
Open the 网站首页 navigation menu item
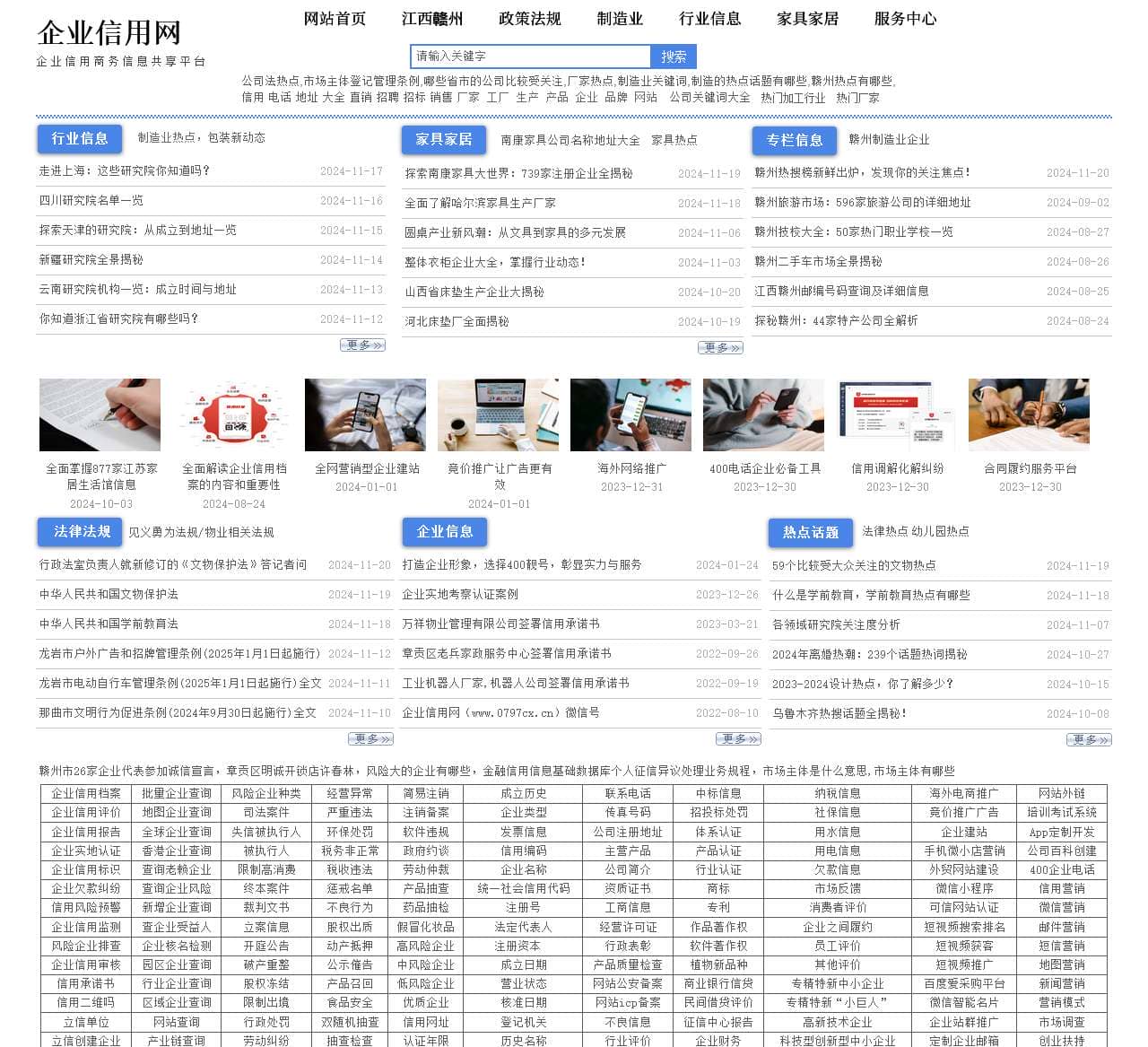335,19
